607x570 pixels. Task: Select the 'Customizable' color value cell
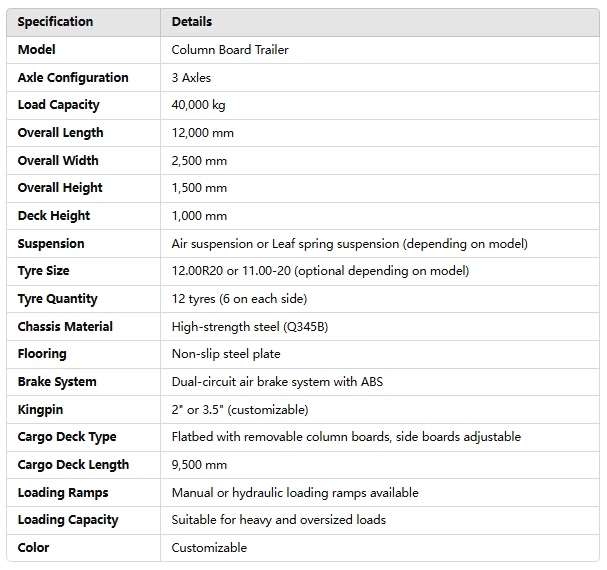point(209,548)
